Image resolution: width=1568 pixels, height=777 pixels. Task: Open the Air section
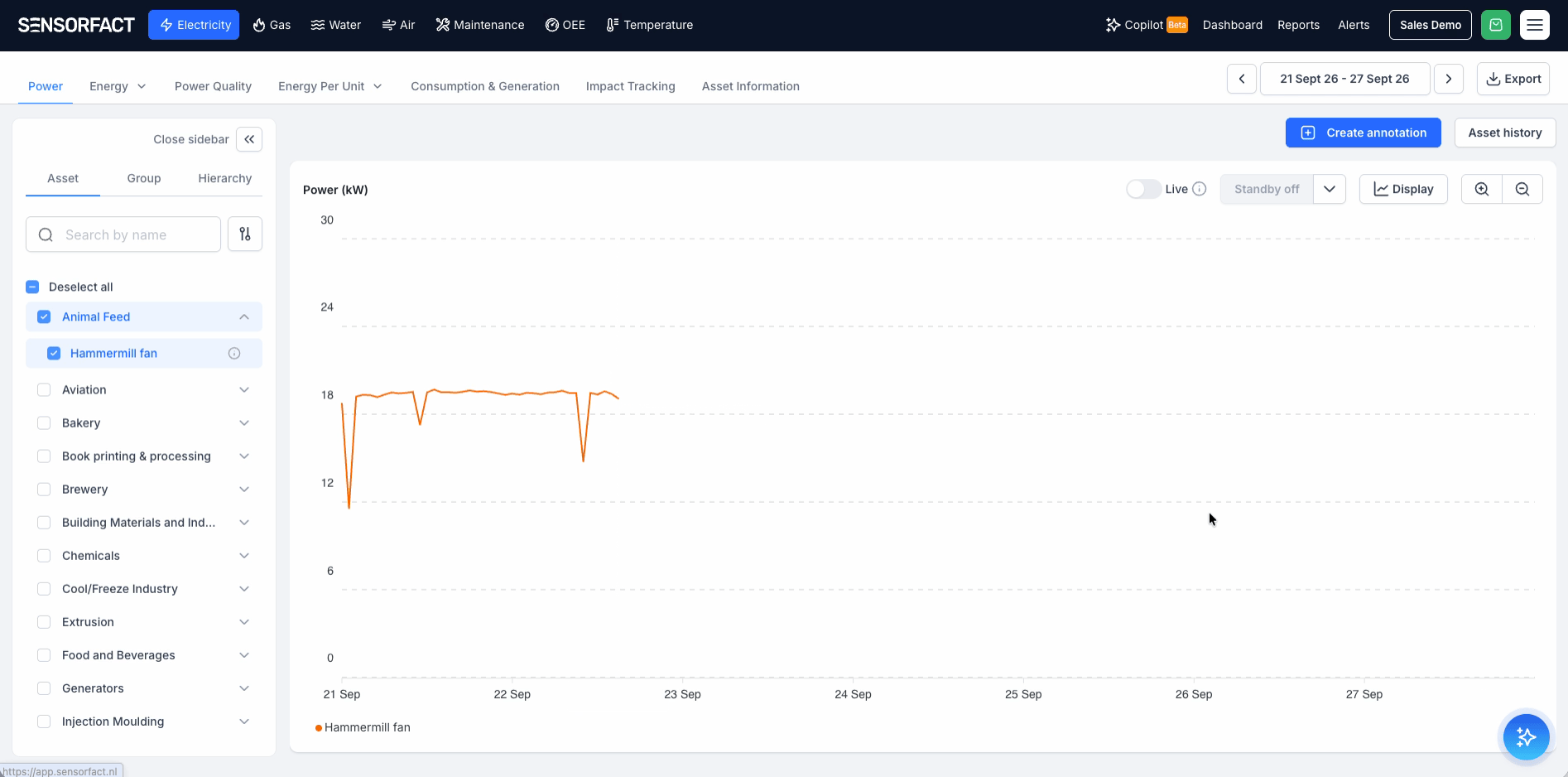(x=398, y=25)
